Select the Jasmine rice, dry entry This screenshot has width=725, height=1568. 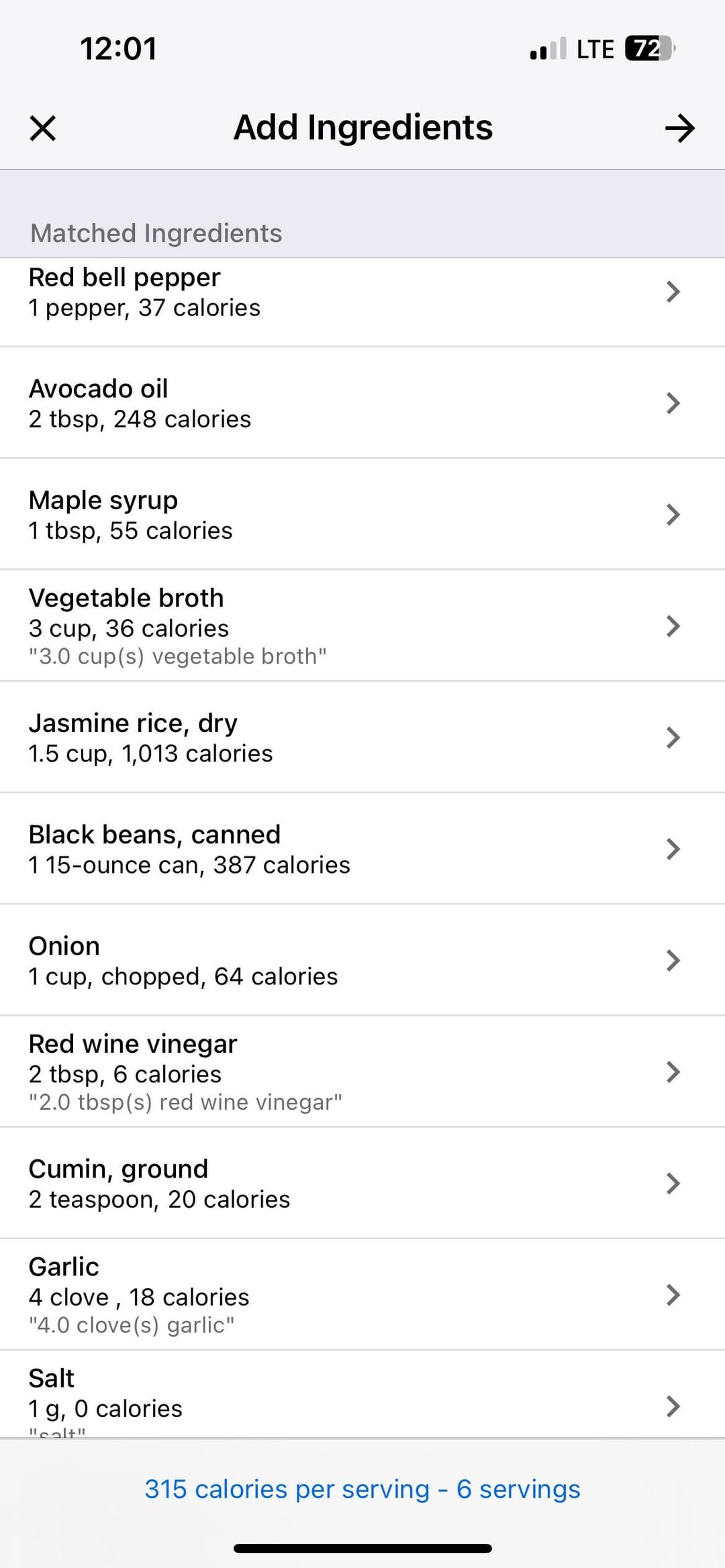pyautogui.click(x=133, y=723)
